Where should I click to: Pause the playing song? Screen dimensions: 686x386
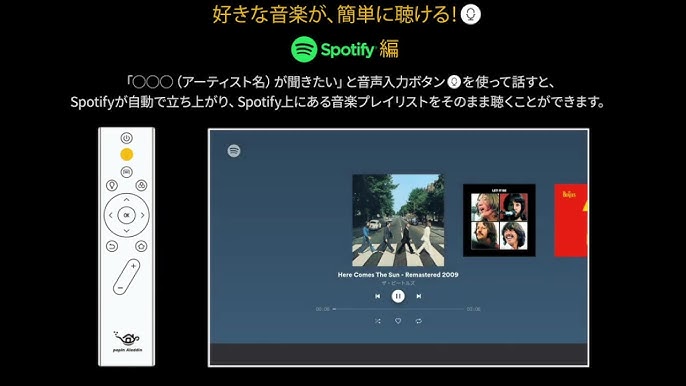pyautogui.click(x=398, y=296)
